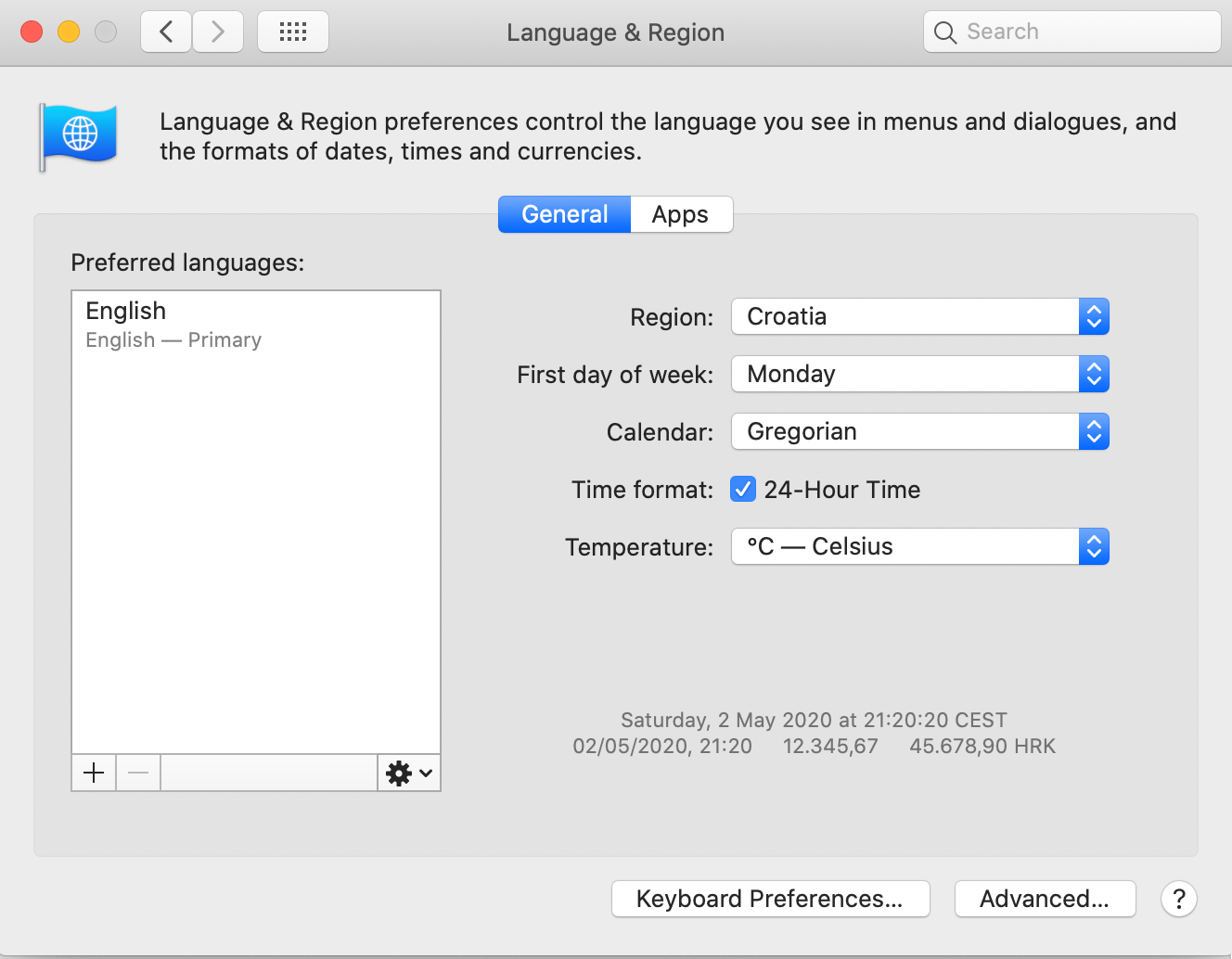Click the Language & Region flag icon
Image resolution: width=1232 pixels, height=959 pixels.
[x=79, y=136]
